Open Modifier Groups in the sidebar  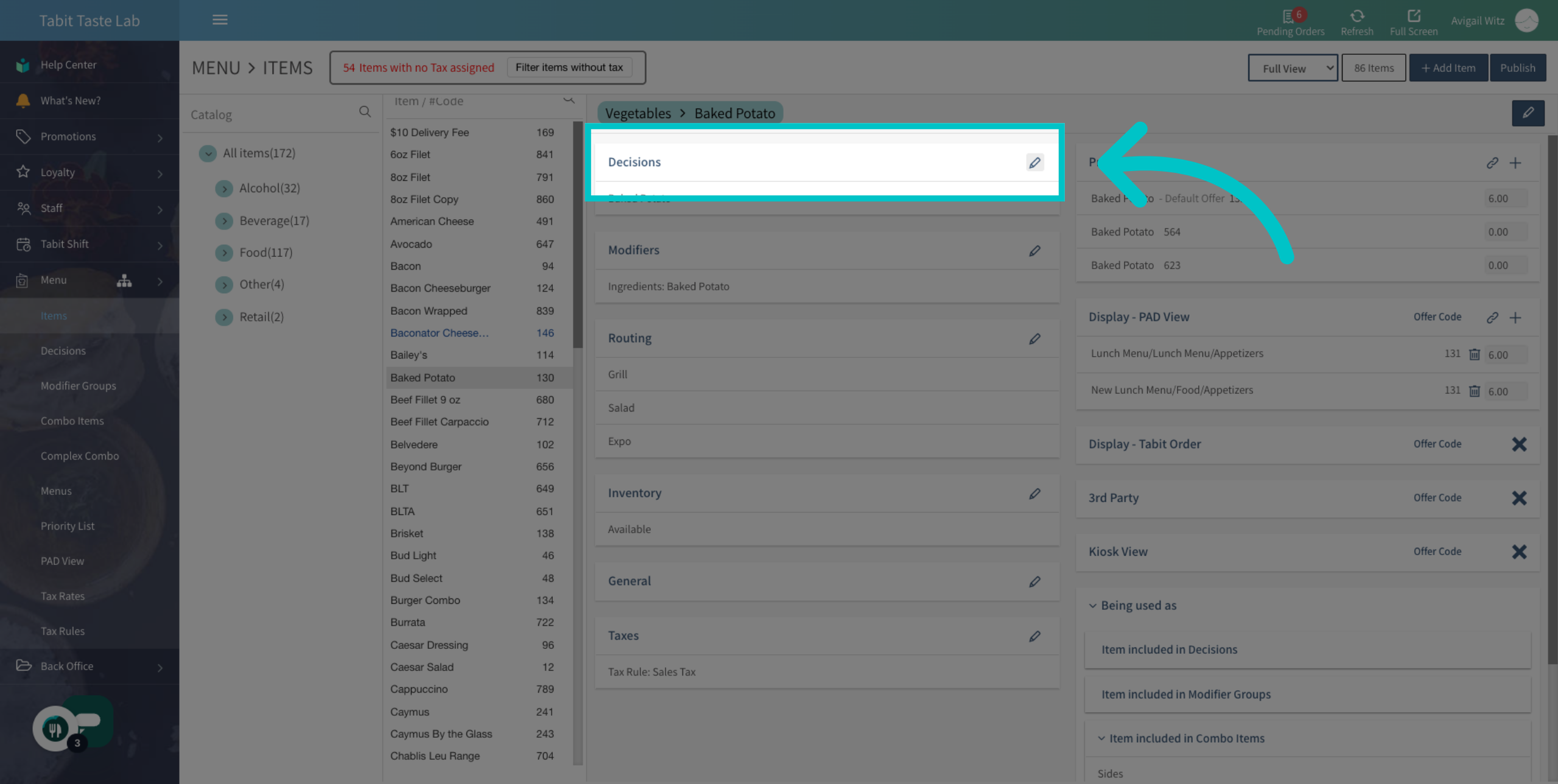pos(78,386)
